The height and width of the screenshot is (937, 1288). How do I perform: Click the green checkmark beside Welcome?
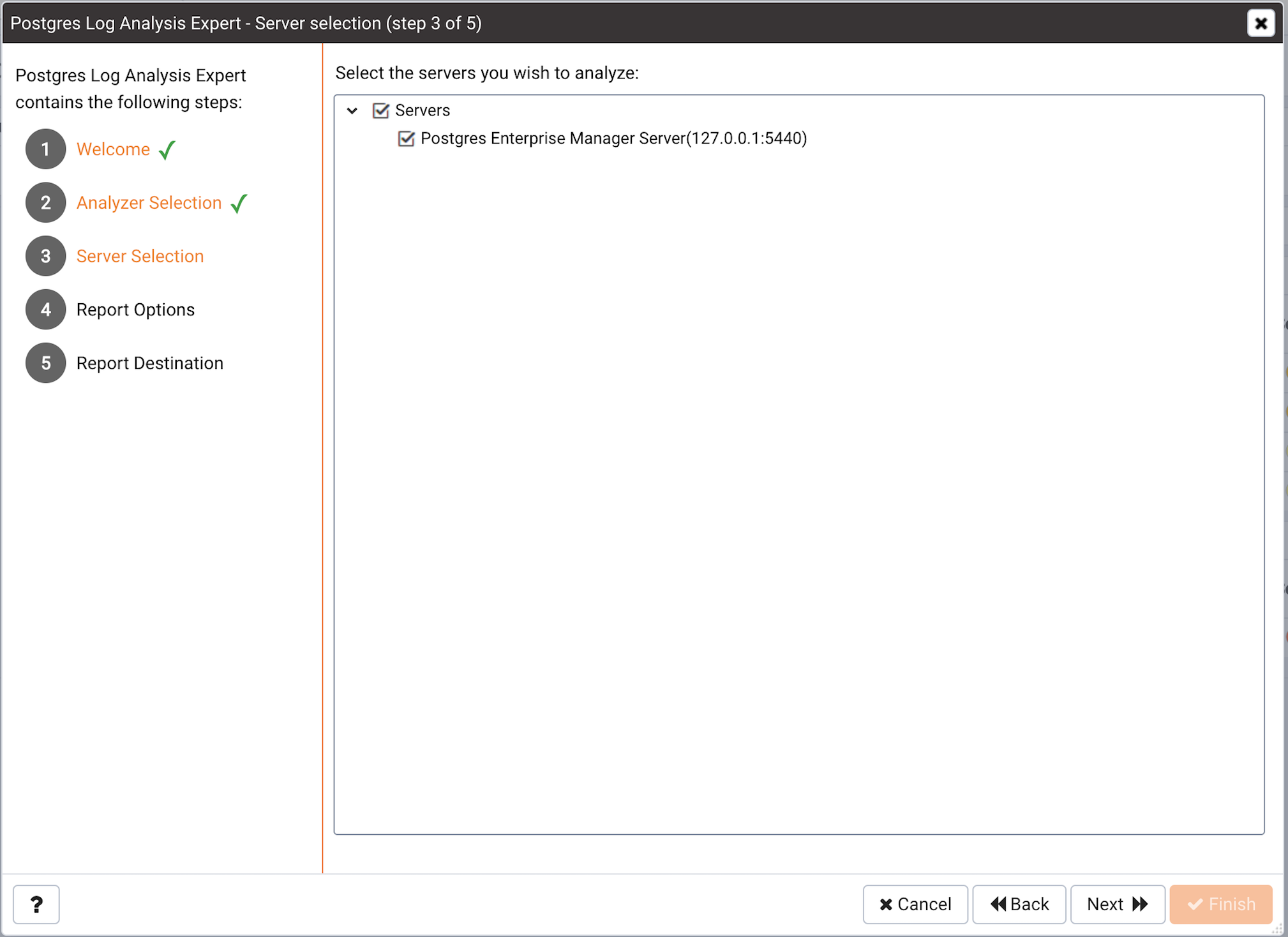click(x=167, y=150)
